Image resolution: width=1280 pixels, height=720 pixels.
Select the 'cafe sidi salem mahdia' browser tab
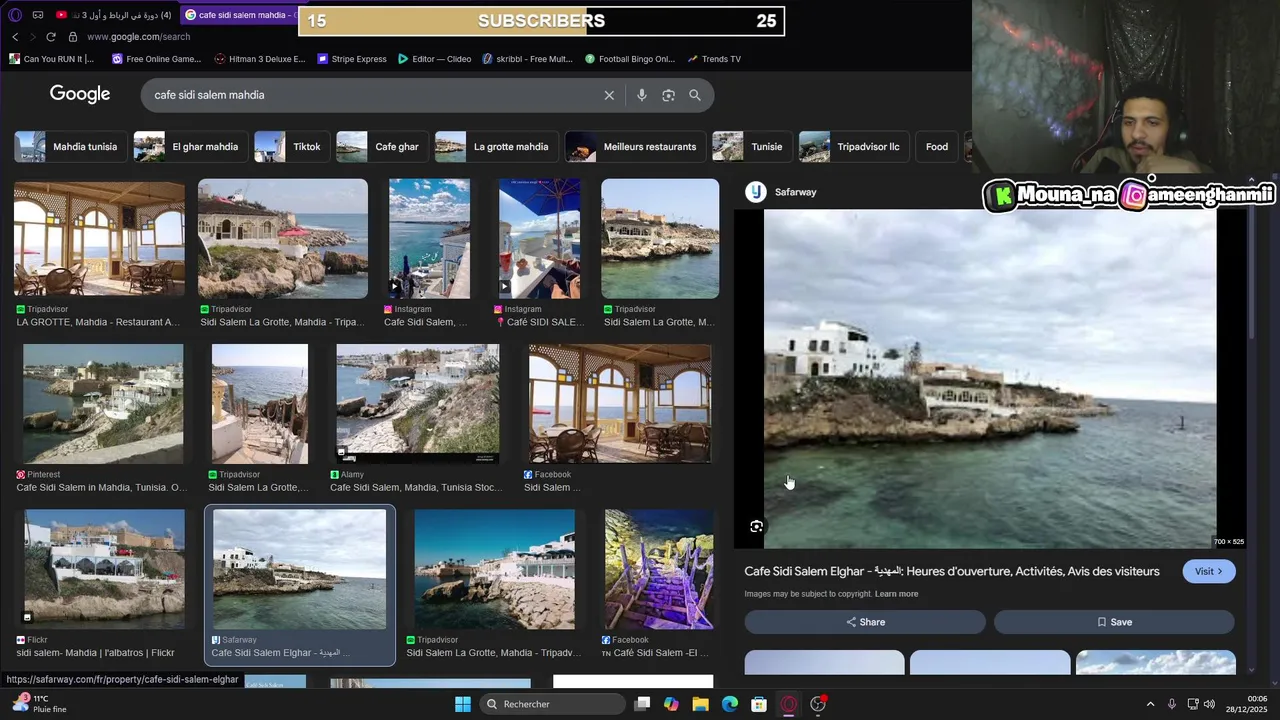tap(240, 15)
